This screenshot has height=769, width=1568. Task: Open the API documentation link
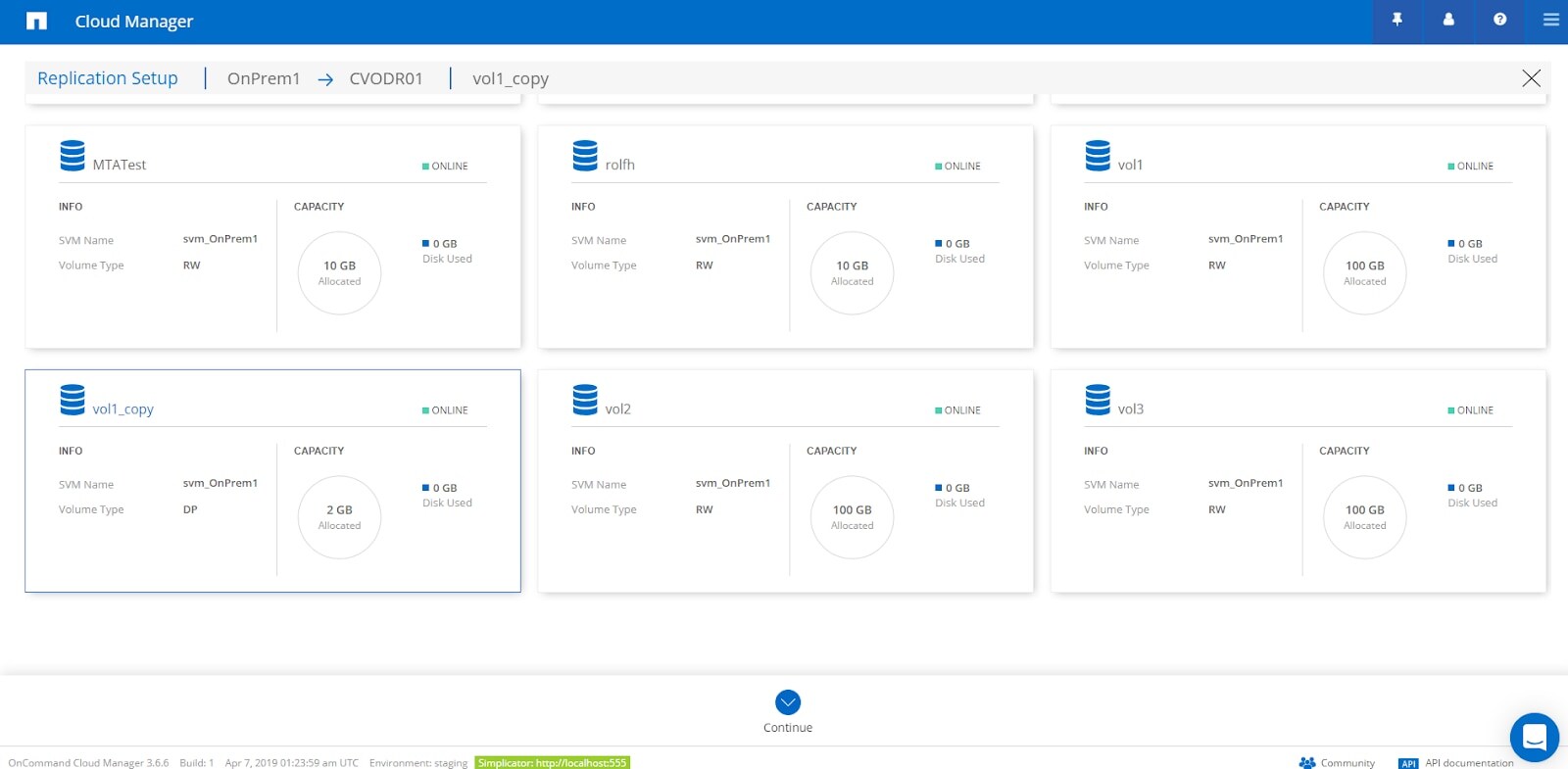(x=1456, y=762)
